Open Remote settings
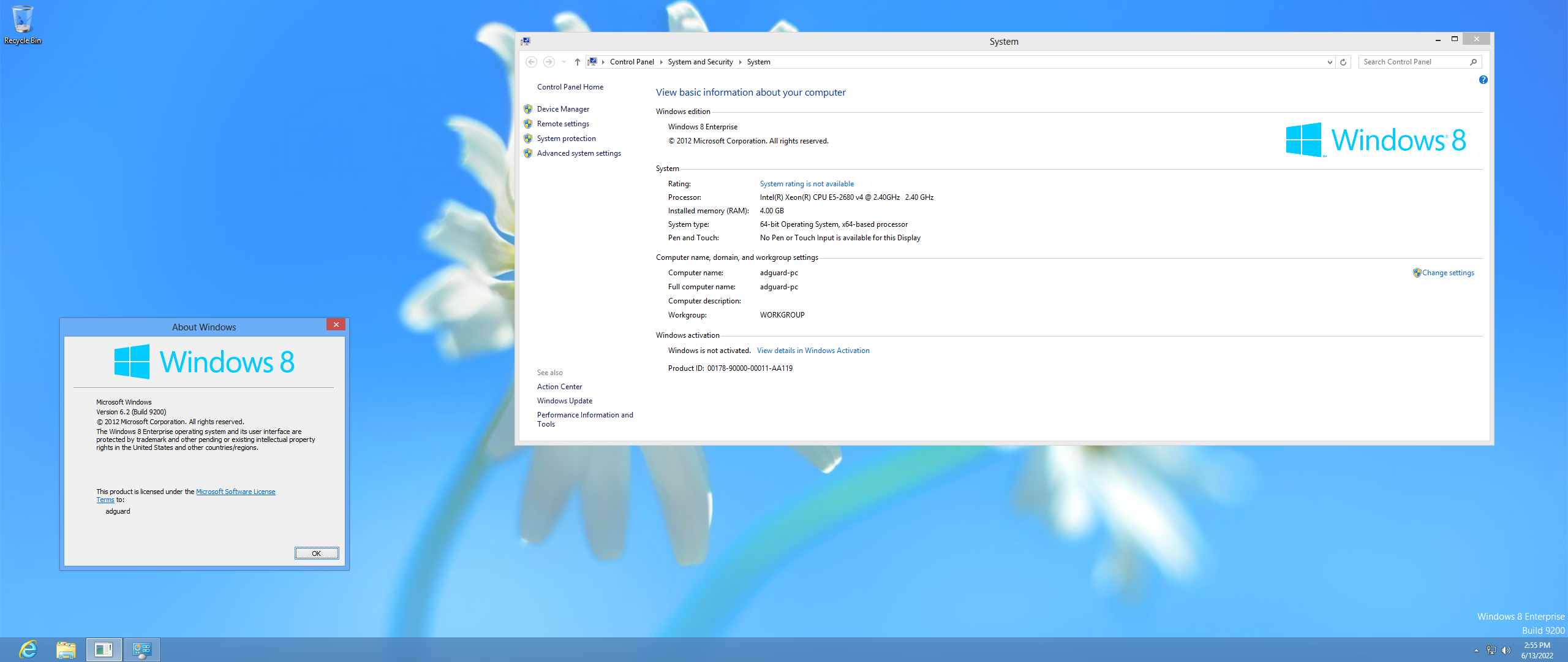This screenshot has width=1568, height=662. point(563,124)
